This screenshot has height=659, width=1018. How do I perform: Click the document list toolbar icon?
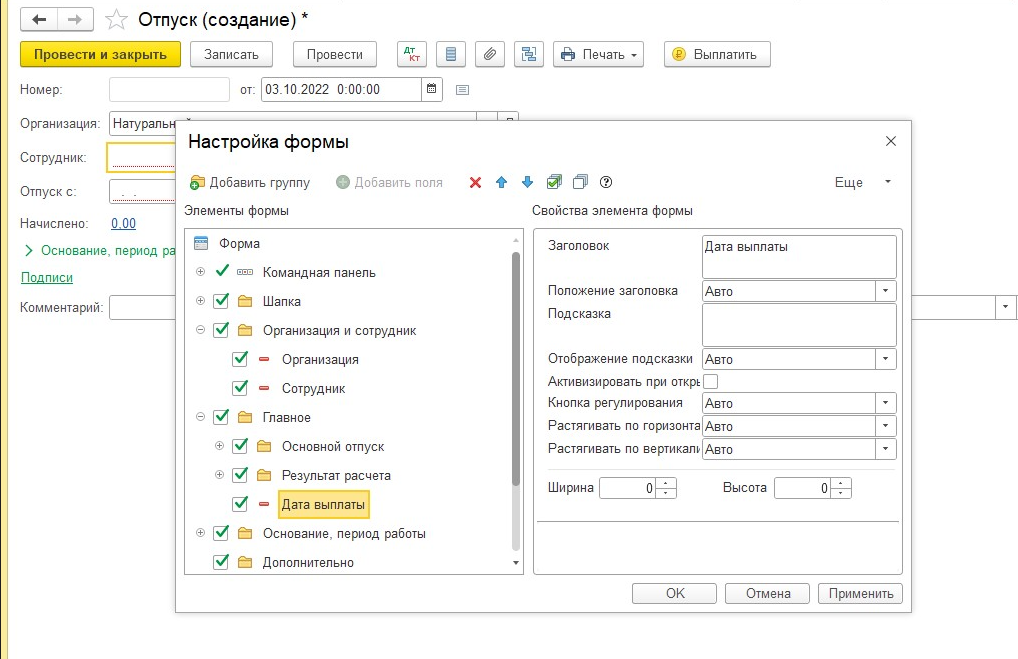point(451,55)
